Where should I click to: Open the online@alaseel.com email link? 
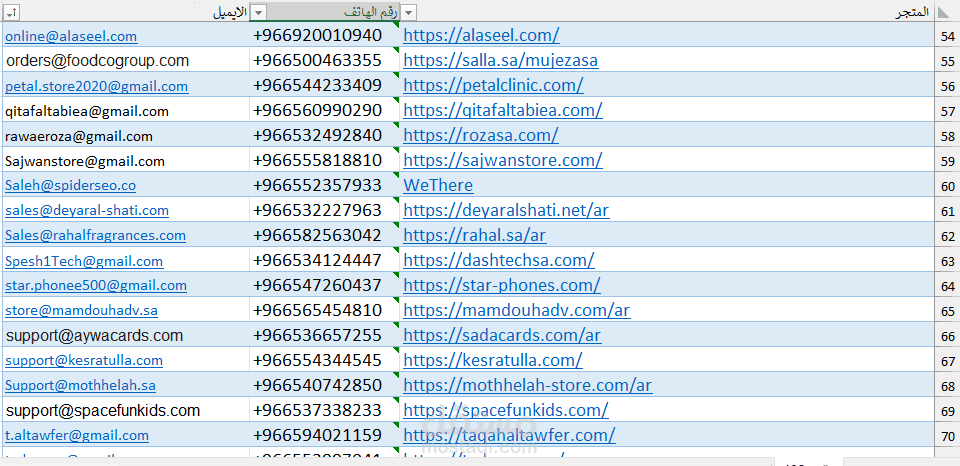[71, 36]
